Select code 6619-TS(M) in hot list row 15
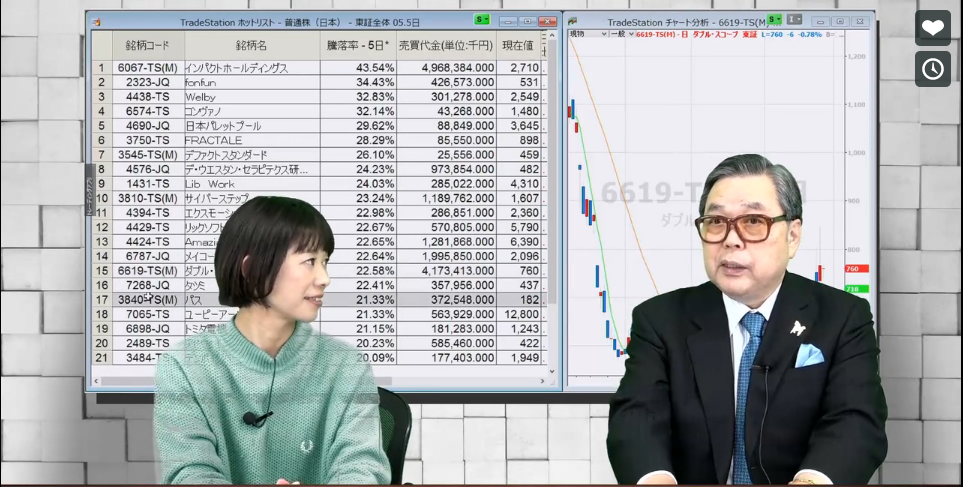 point(147,271)
